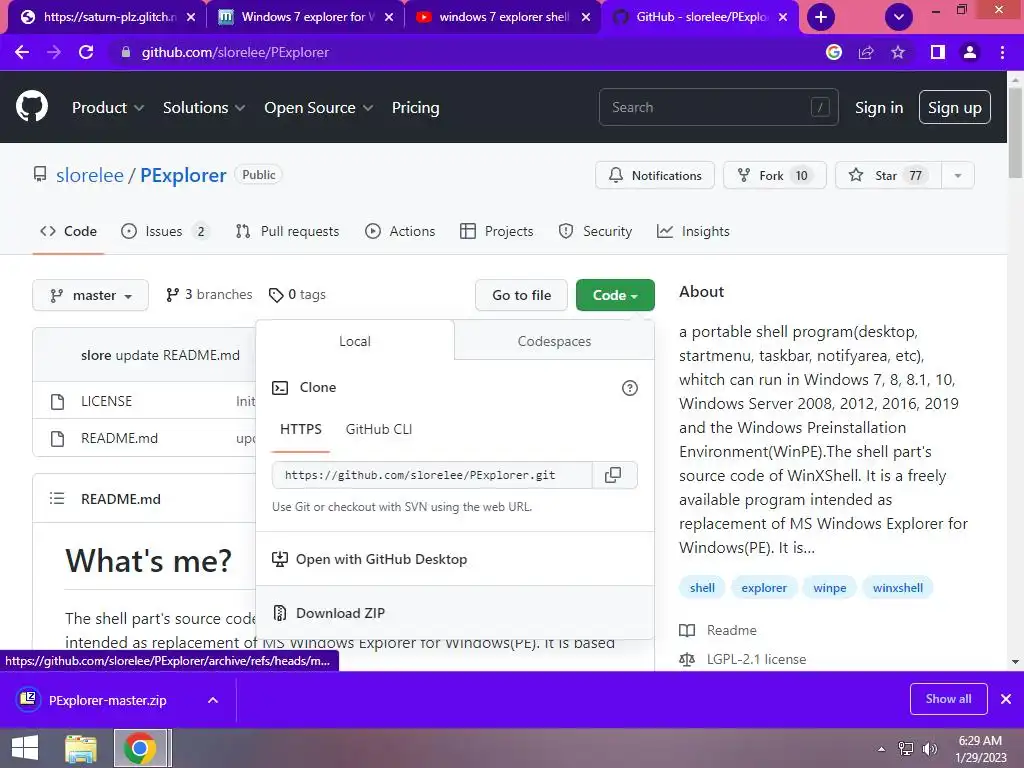Open a new tab with plus button

click(x=821, y=17)
